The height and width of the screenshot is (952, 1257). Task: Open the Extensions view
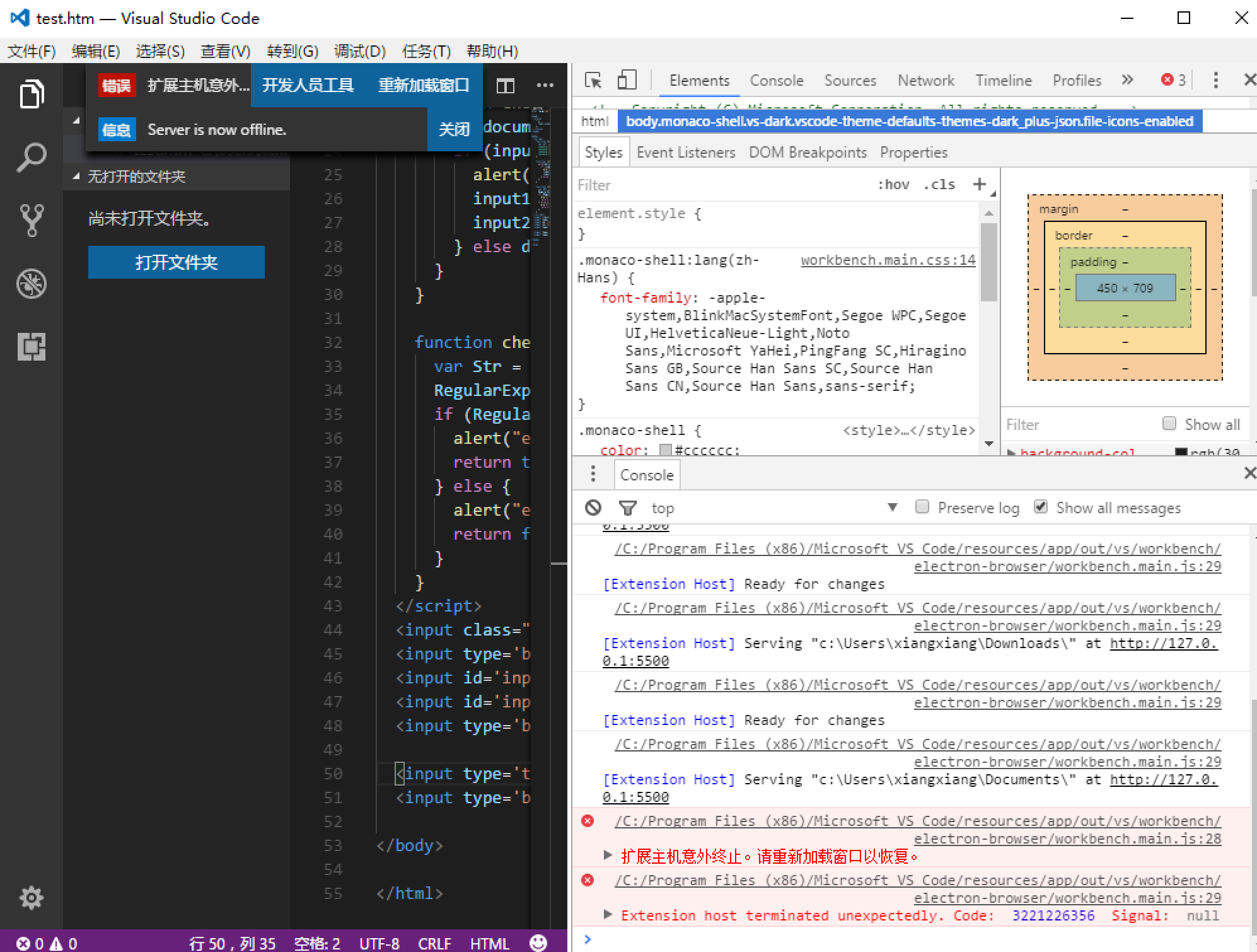(32, 346)
